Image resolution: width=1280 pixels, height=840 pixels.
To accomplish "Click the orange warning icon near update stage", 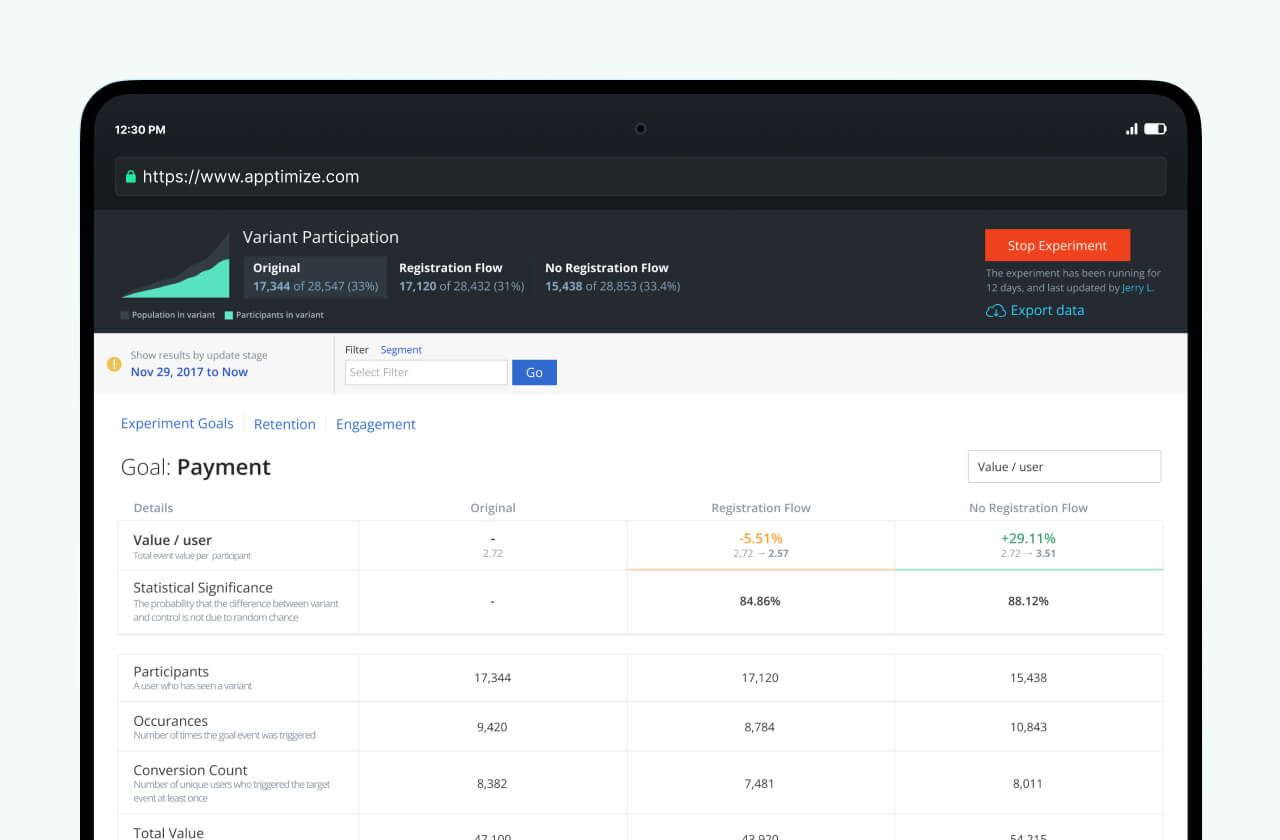I will point(113,364).
